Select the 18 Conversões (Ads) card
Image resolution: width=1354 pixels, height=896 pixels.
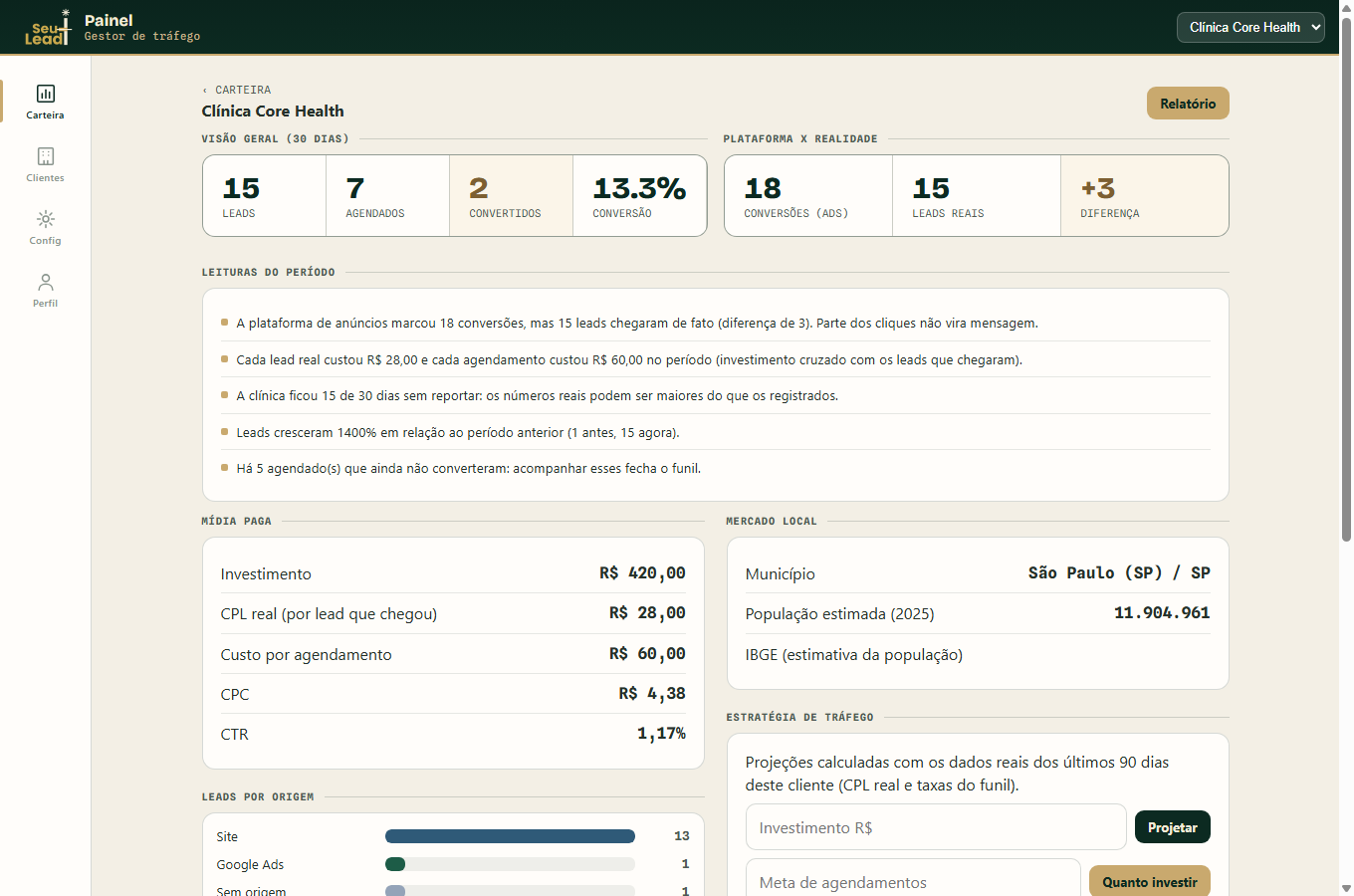click(x=808, y=195)
